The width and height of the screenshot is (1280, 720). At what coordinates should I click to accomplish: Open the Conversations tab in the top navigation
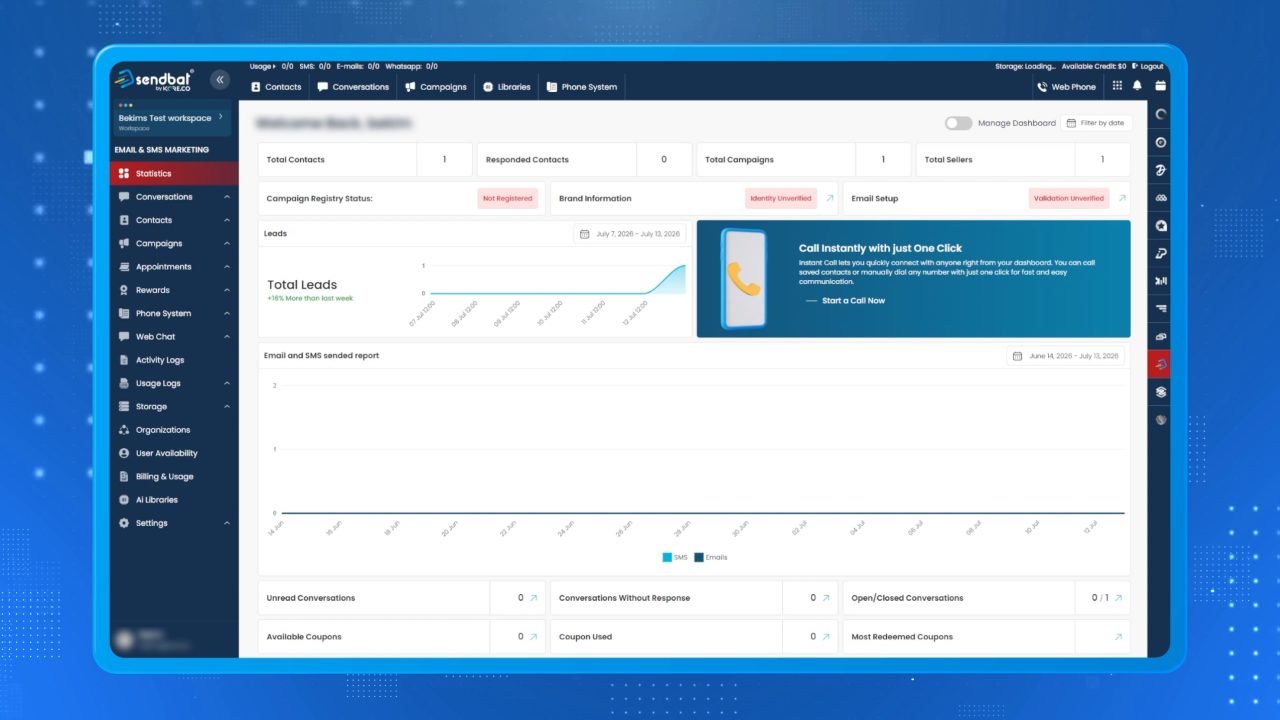click(x=353, y=87)
